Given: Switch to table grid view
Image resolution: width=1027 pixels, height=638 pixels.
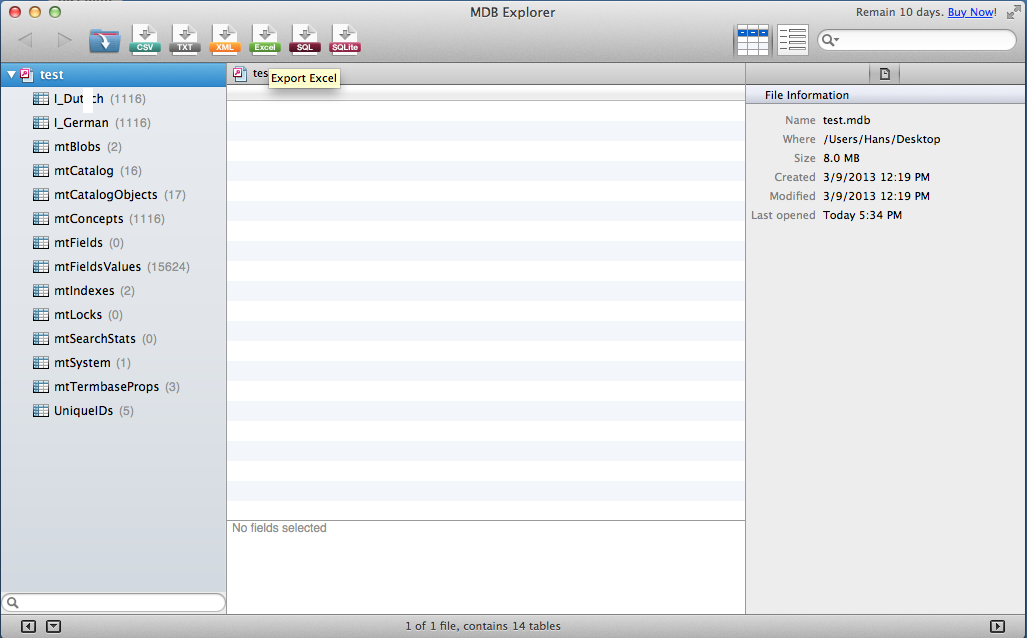Looking at the screenshot, I should click(x=752, y=40).
